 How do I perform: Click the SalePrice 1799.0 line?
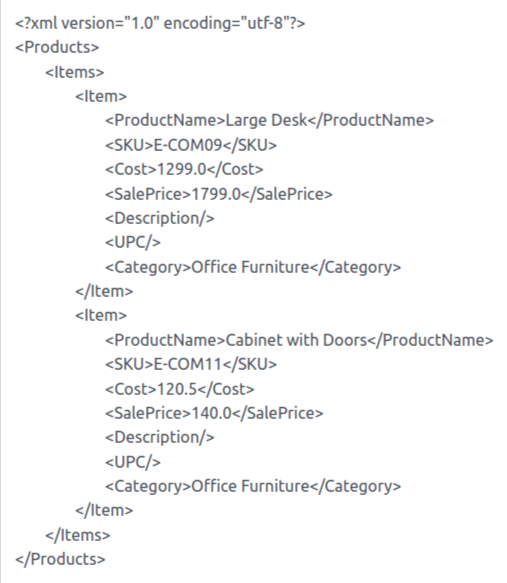[x=219, y=194]
